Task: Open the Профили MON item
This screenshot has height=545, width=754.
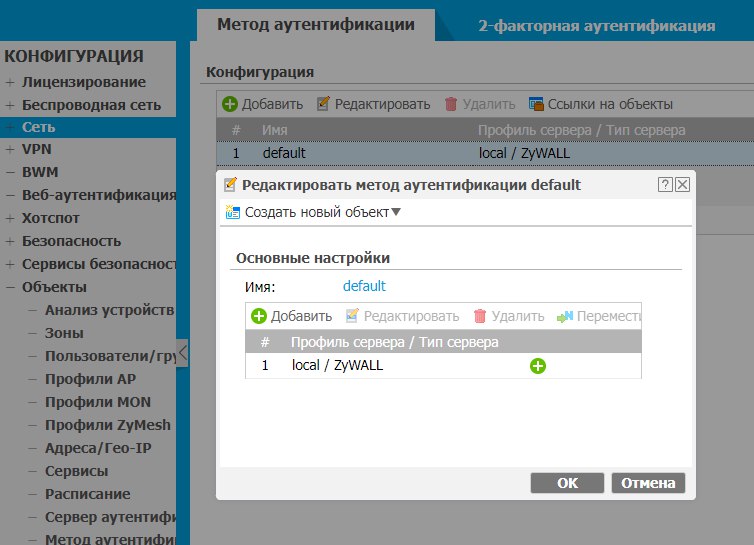Action: (x=98, y=402)
